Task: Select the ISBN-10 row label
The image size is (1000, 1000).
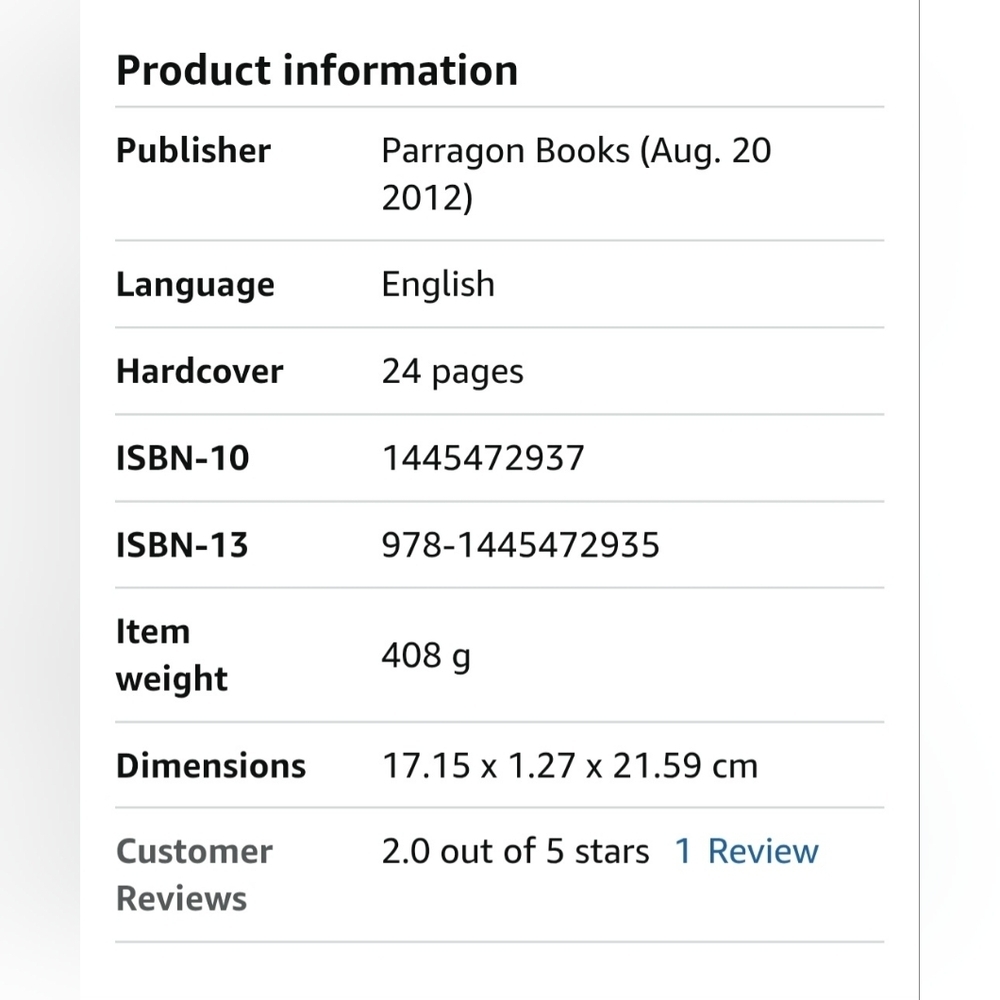Action: (183, 458)
